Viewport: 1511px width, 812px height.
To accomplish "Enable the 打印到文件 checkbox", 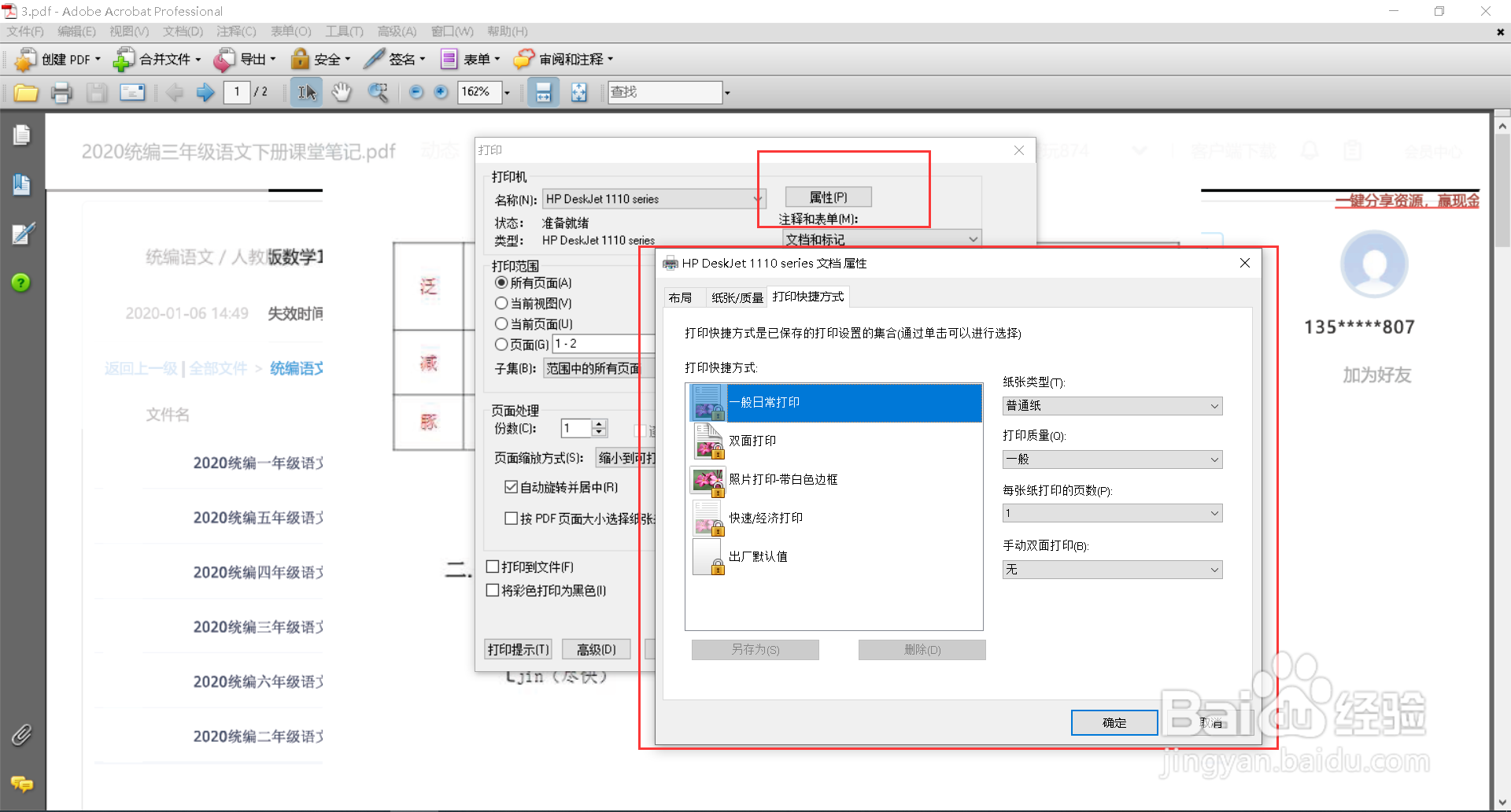I will click(x=493, y=567).
